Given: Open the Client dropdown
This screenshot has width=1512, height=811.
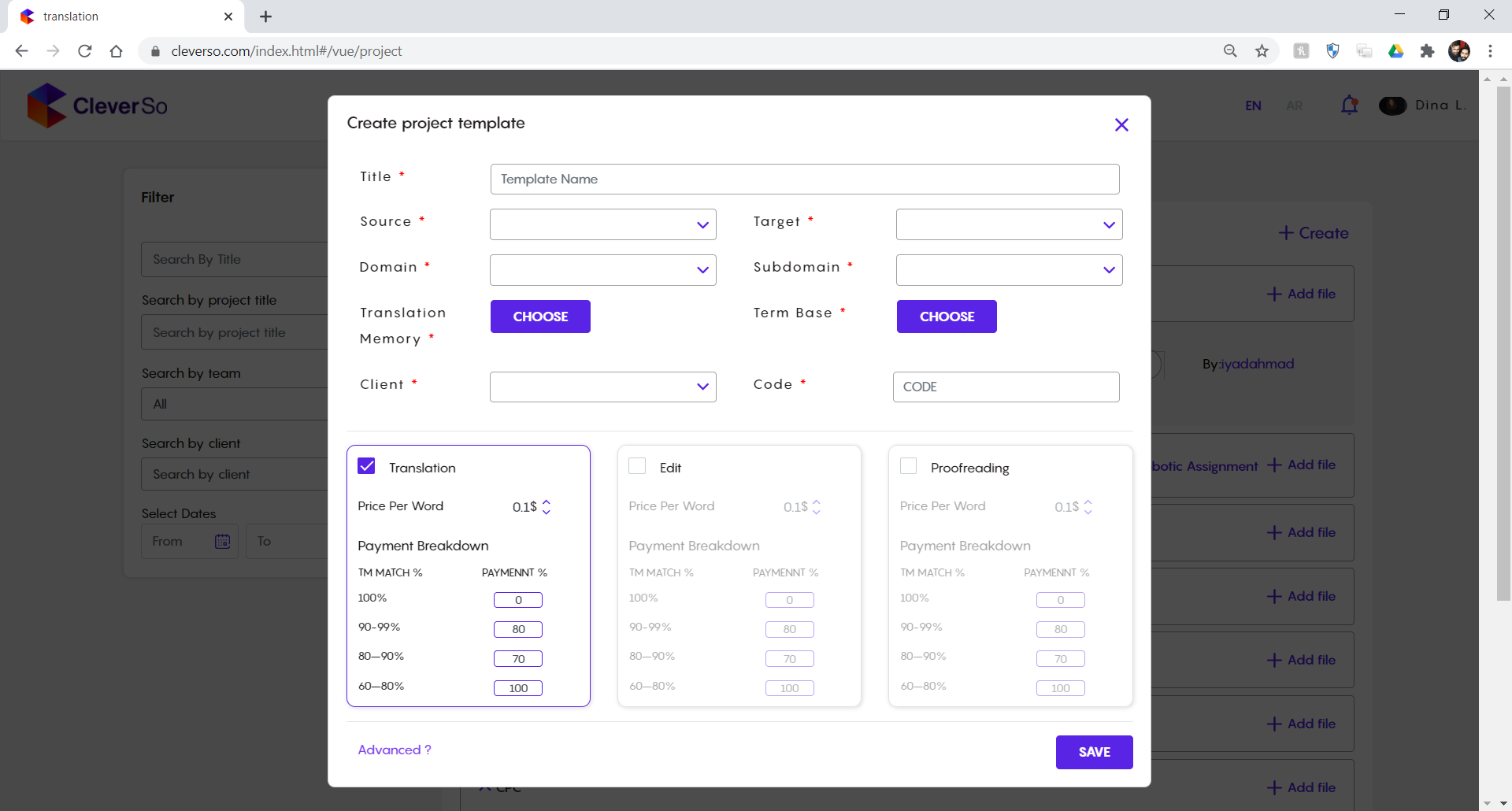Looking at the screenshot, I should [x=602, y=387].
